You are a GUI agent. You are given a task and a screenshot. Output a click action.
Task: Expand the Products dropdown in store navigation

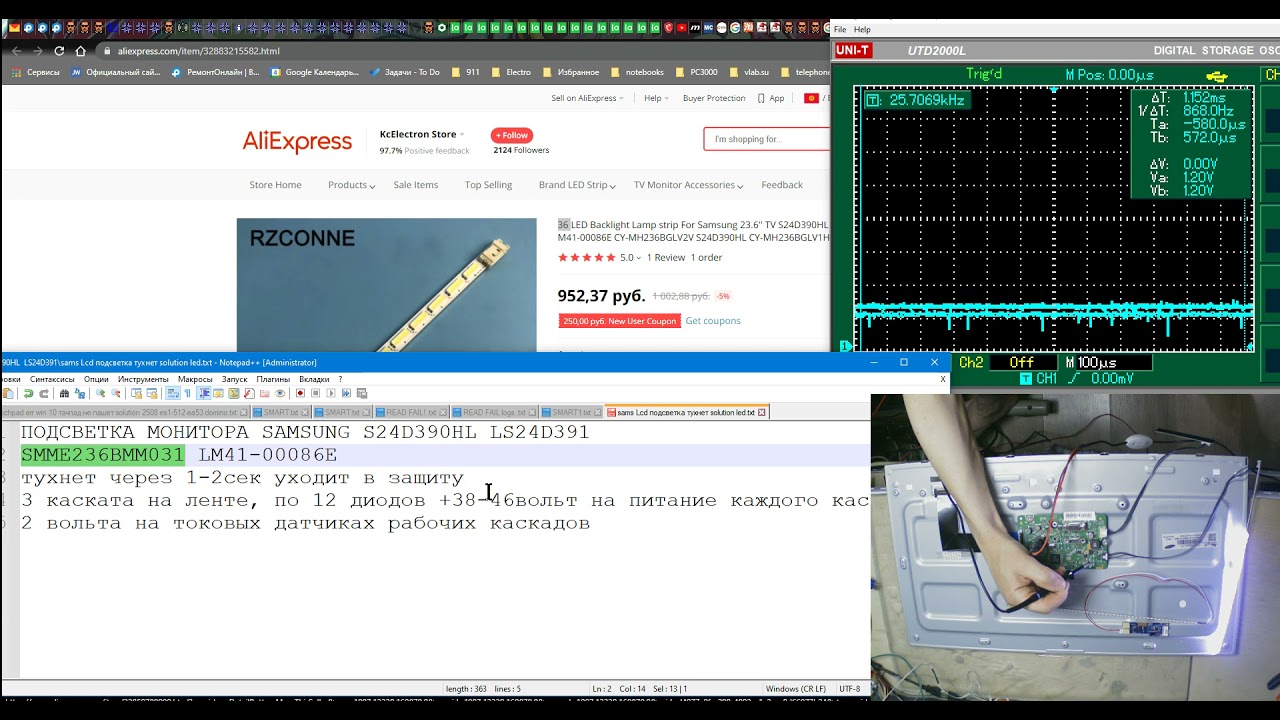[x=351, y=185]
